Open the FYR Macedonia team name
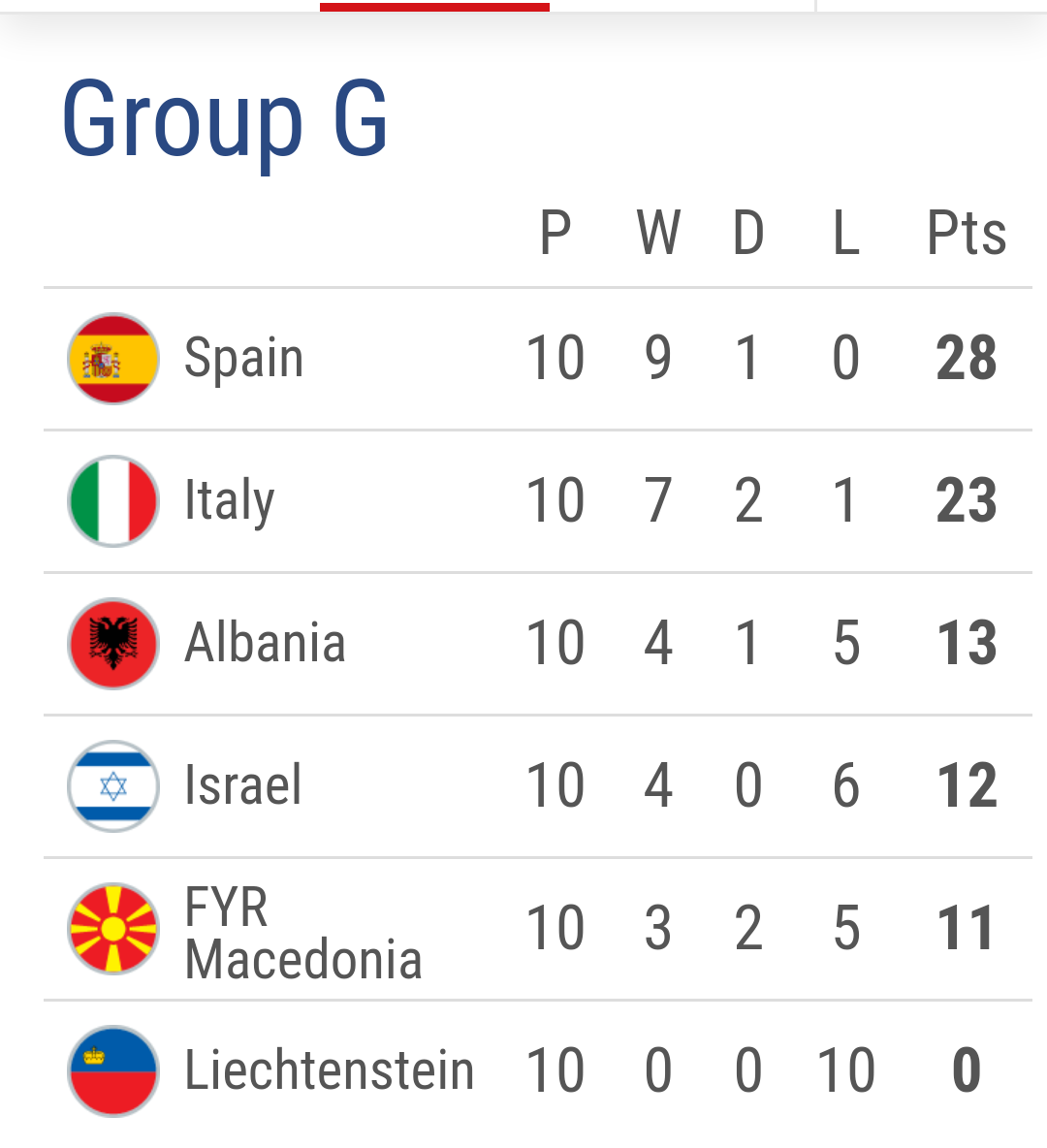 [302, 933]
